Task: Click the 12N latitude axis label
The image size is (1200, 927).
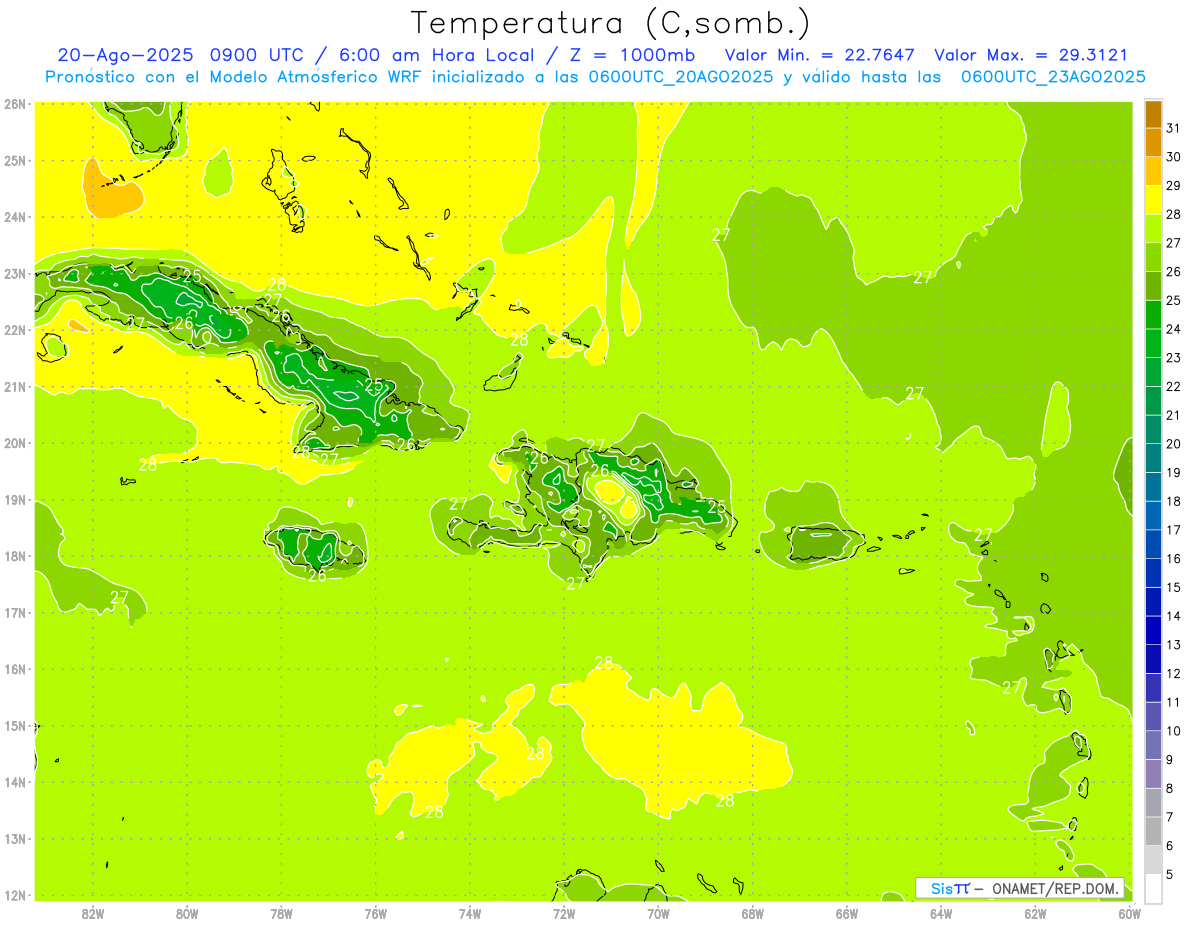Action: 14,895
